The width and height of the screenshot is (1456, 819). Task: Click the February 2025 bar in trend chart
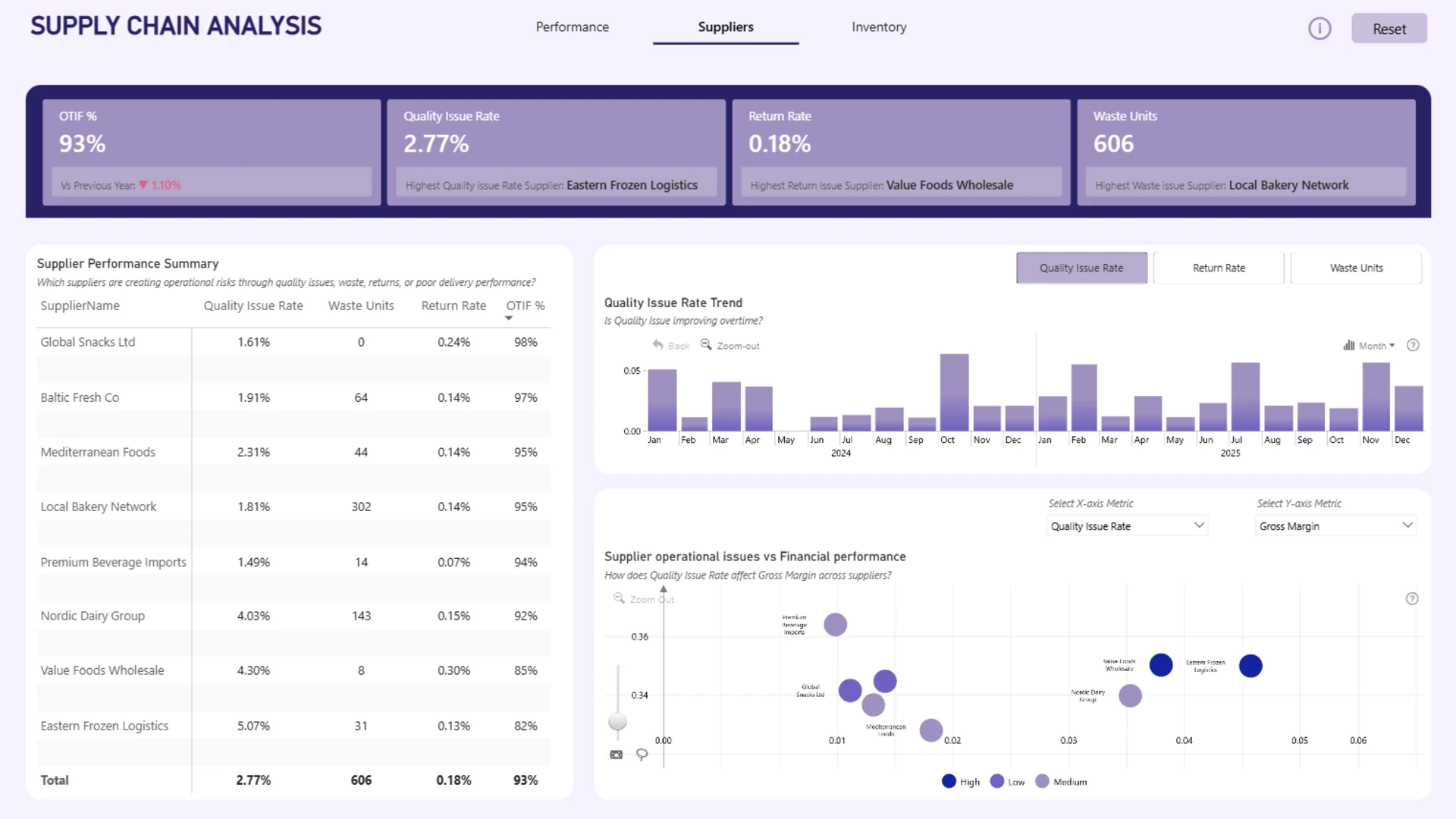point(1084,397)
